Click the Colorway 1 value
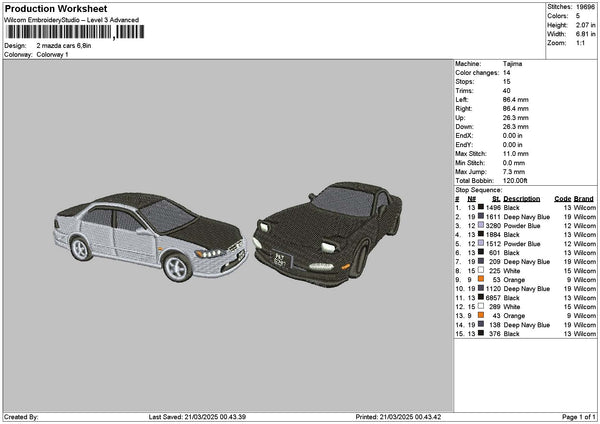The width and height of the screenshot is (600, 424). [53, 54]
